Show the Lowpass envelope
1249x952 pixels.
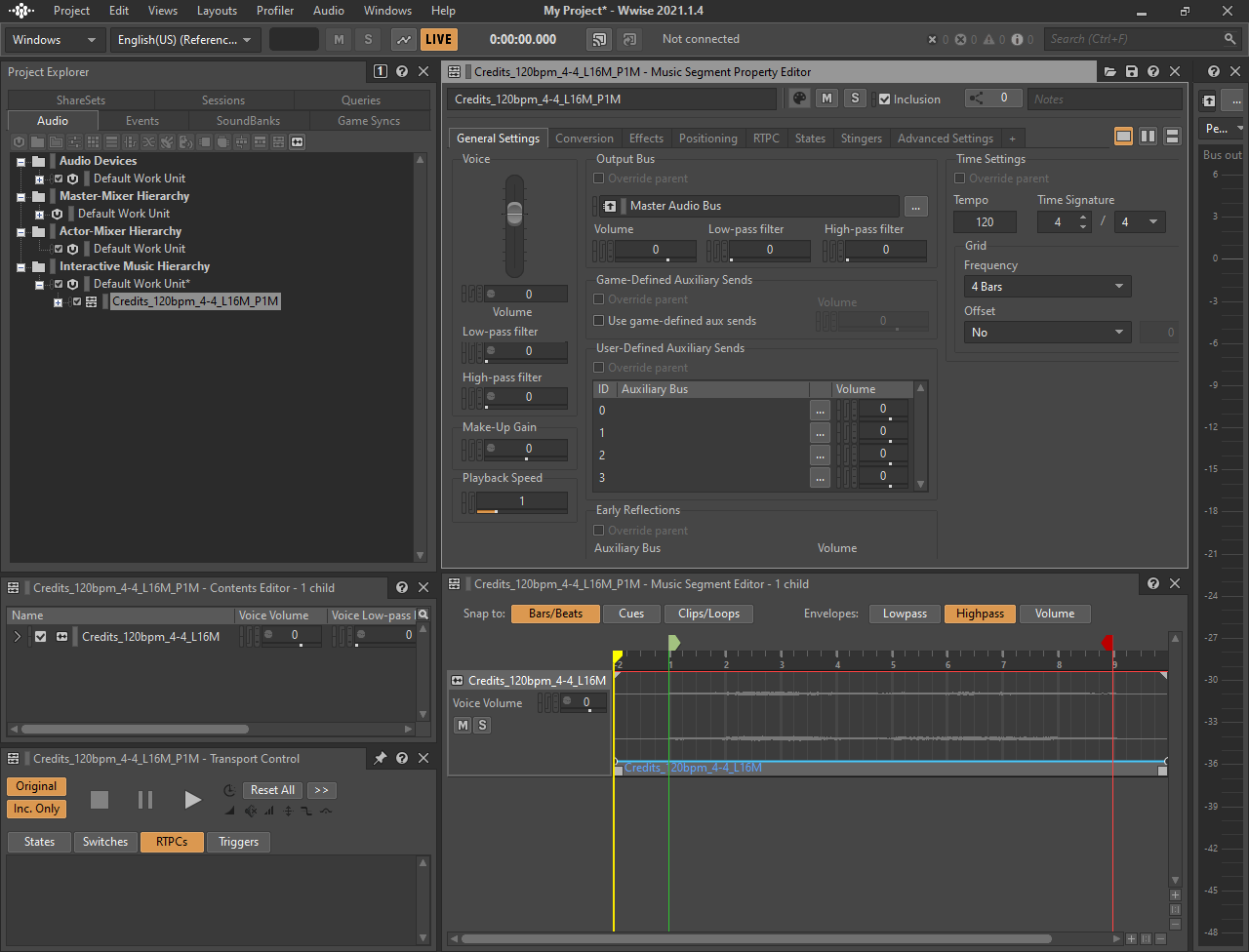[905, 614]
